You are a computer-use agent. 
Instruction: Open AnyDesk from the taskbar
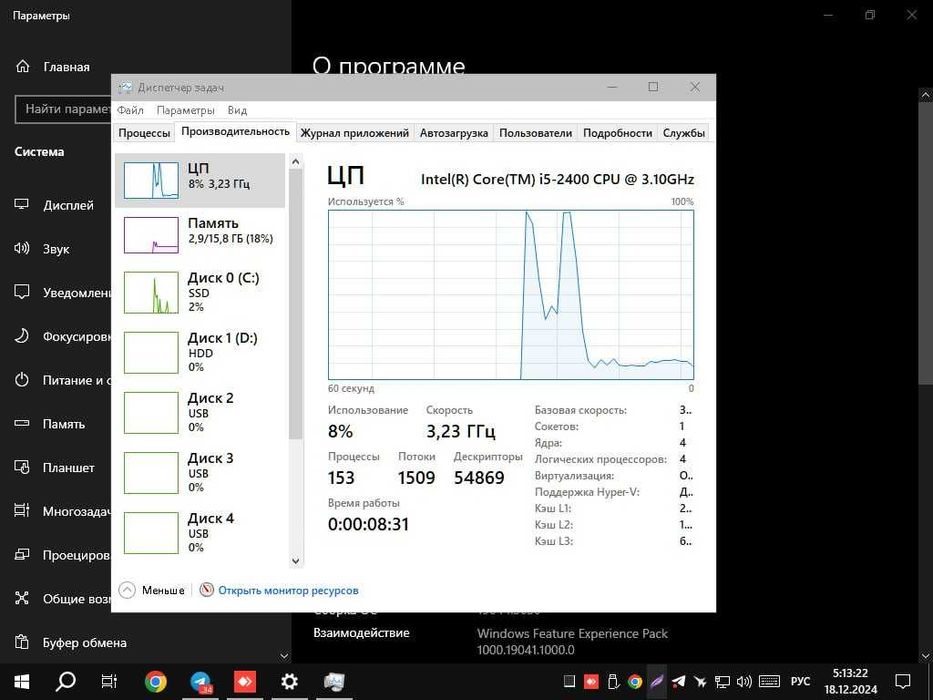point(245,682)
